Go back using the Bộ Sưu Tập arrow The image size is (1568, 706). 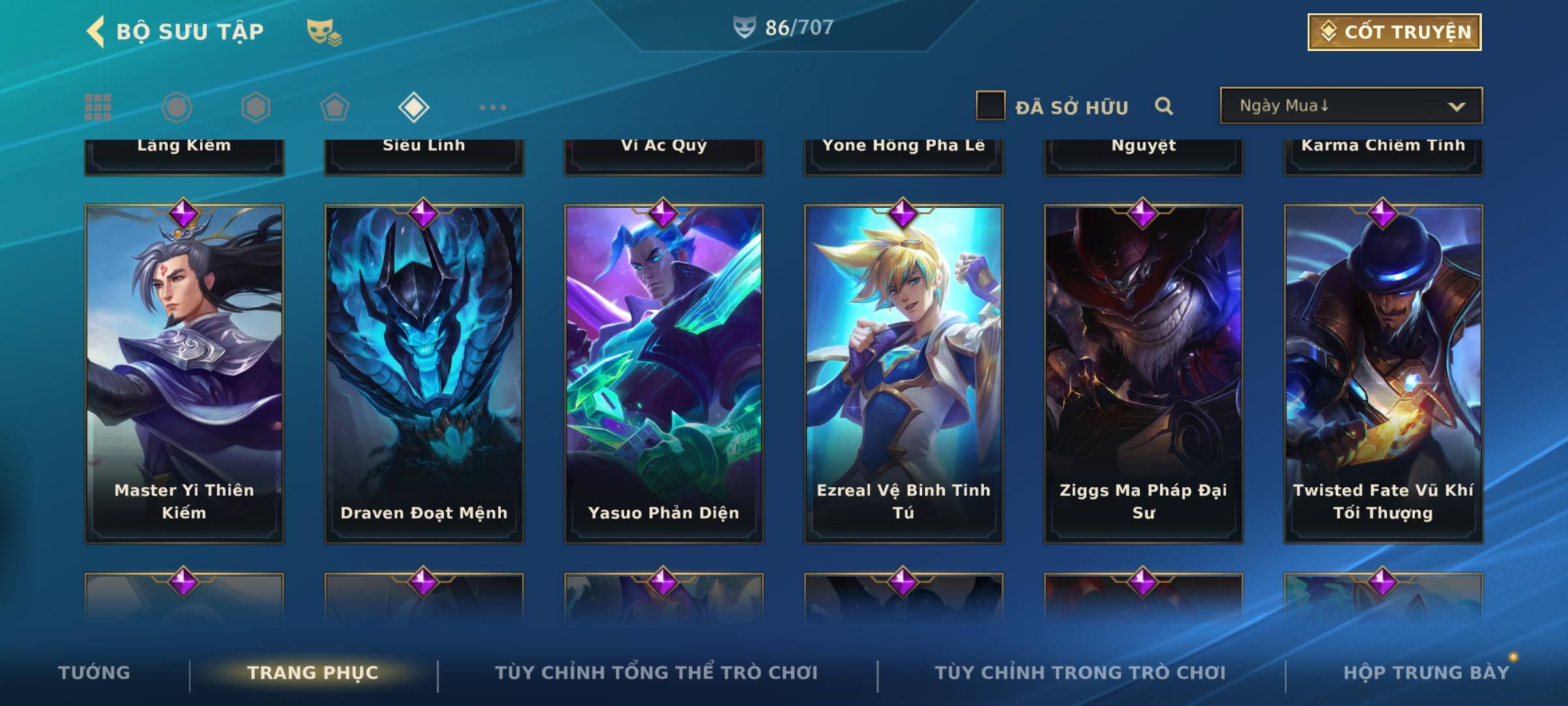pos(96,31)
